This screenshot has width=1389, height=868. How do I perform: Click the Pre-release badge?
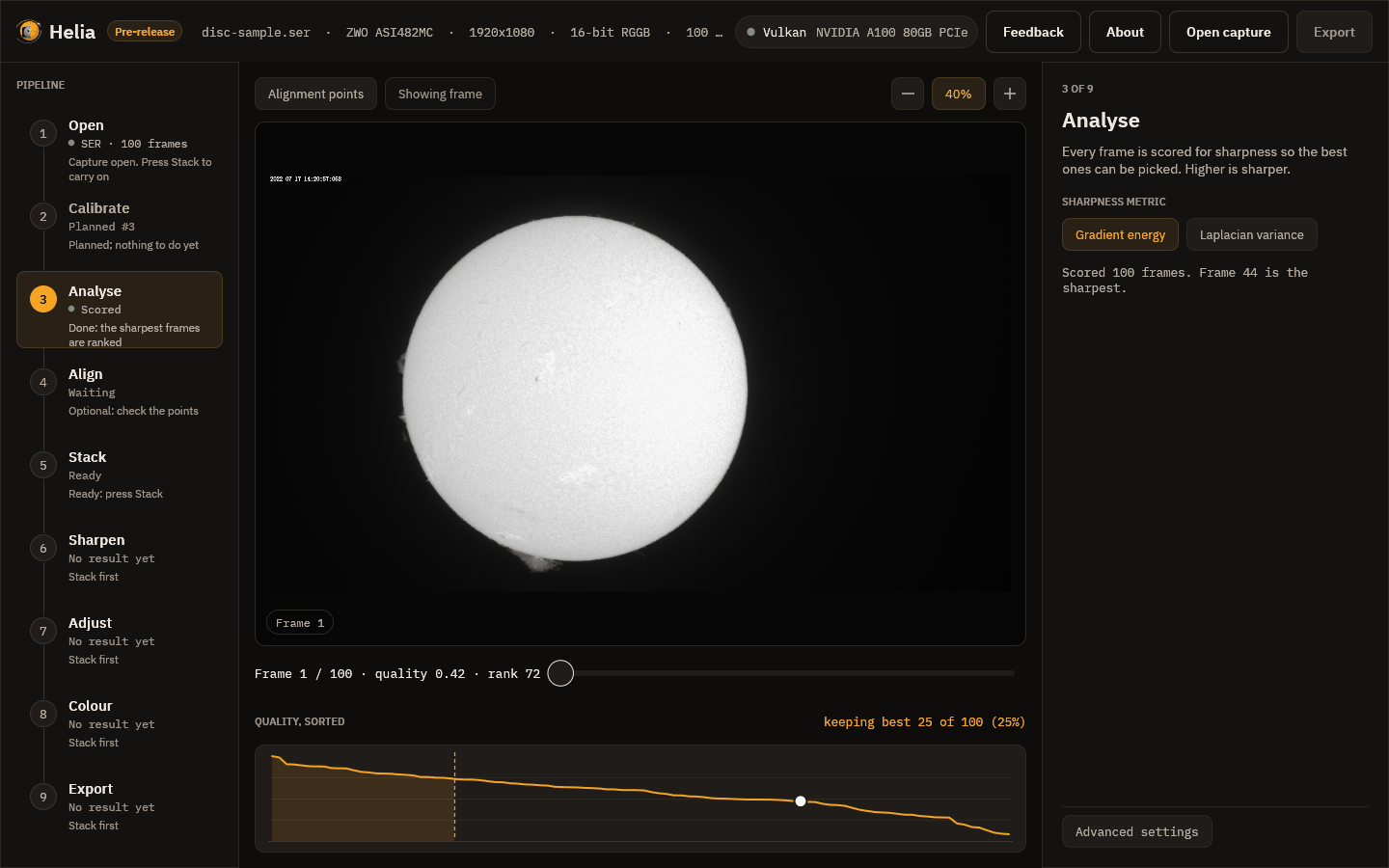click(x=145, y=32)
